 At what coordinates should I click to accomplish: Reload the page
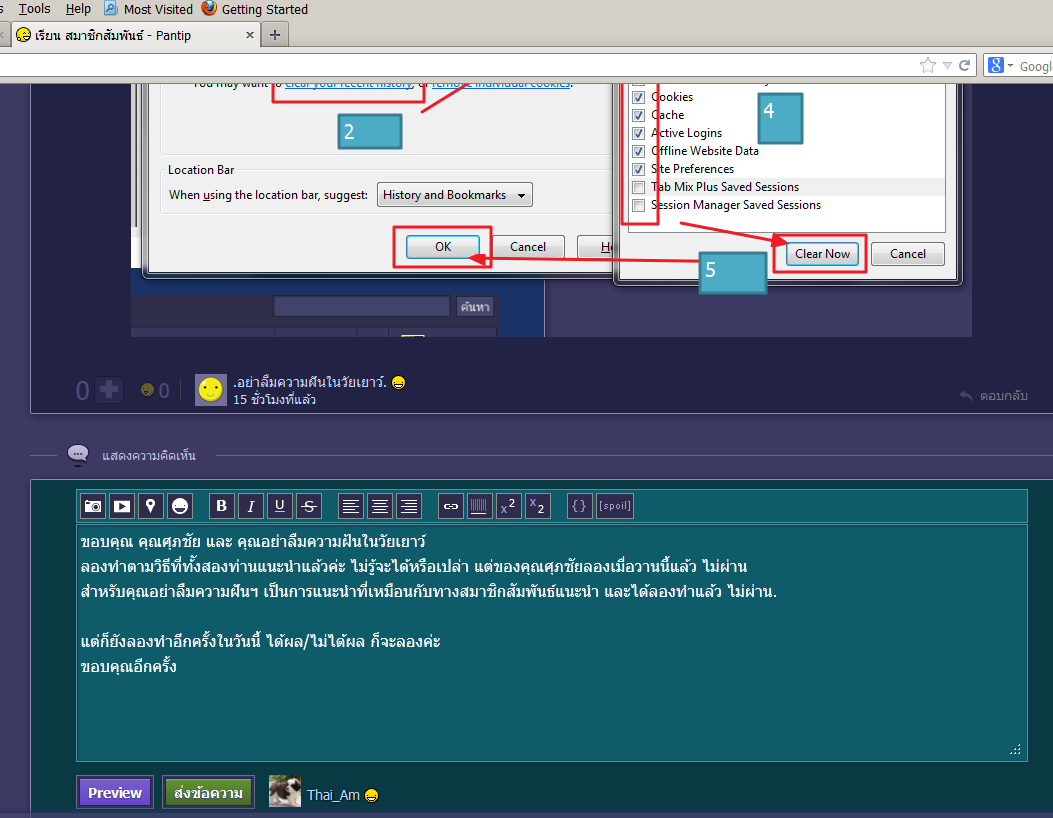click(x=964, y=65)
